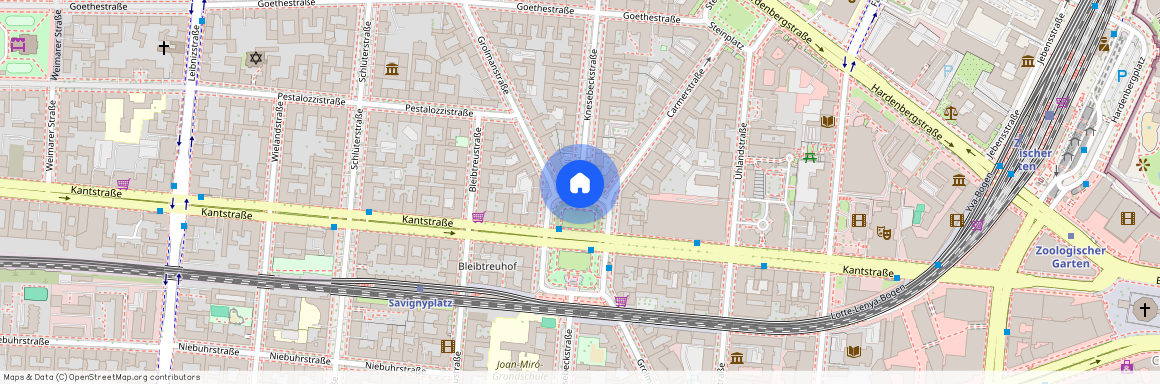Image resolution: width=1160 pixels, height=384 pixels.
Task: Select the Star of David synagogue icon
Action: (256, 58)
